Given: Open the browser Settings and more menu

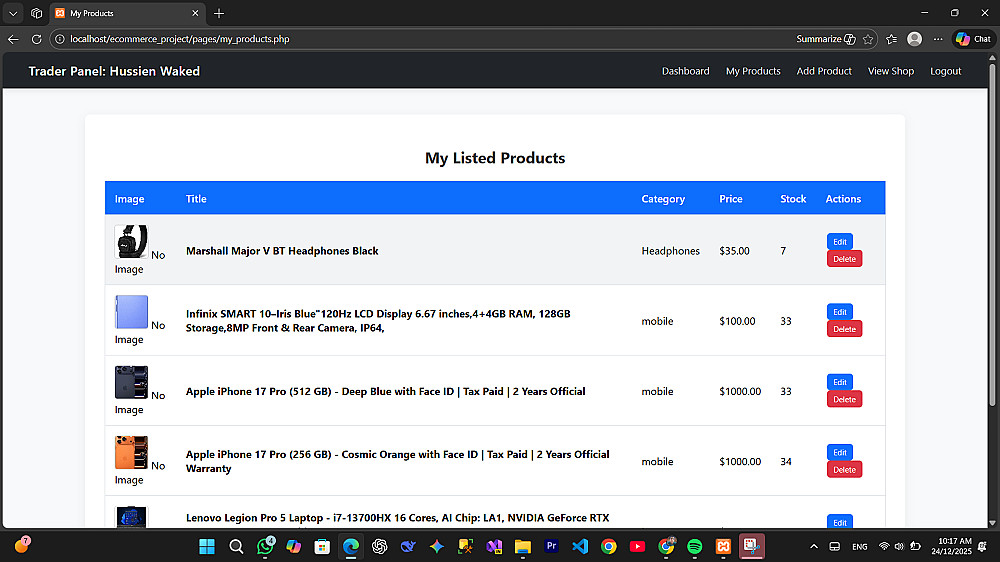Looking at the screenshot, I should pyautogui.click(x=938, y=39).
